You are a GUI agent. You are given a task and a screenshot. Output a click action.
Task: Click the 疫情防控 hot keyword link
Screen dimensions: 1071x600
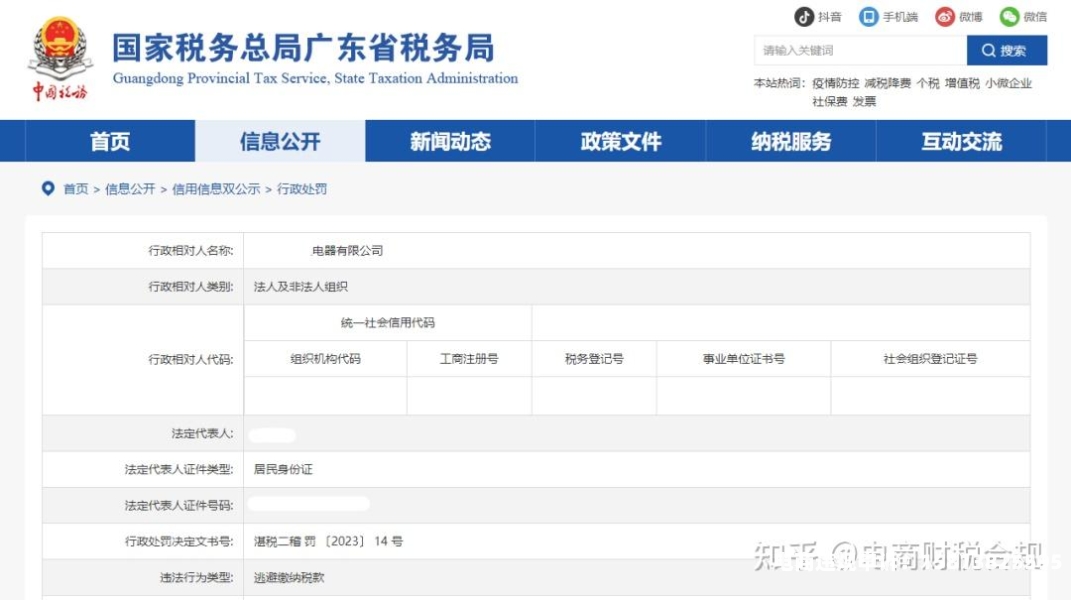click(x=835, y=84)
